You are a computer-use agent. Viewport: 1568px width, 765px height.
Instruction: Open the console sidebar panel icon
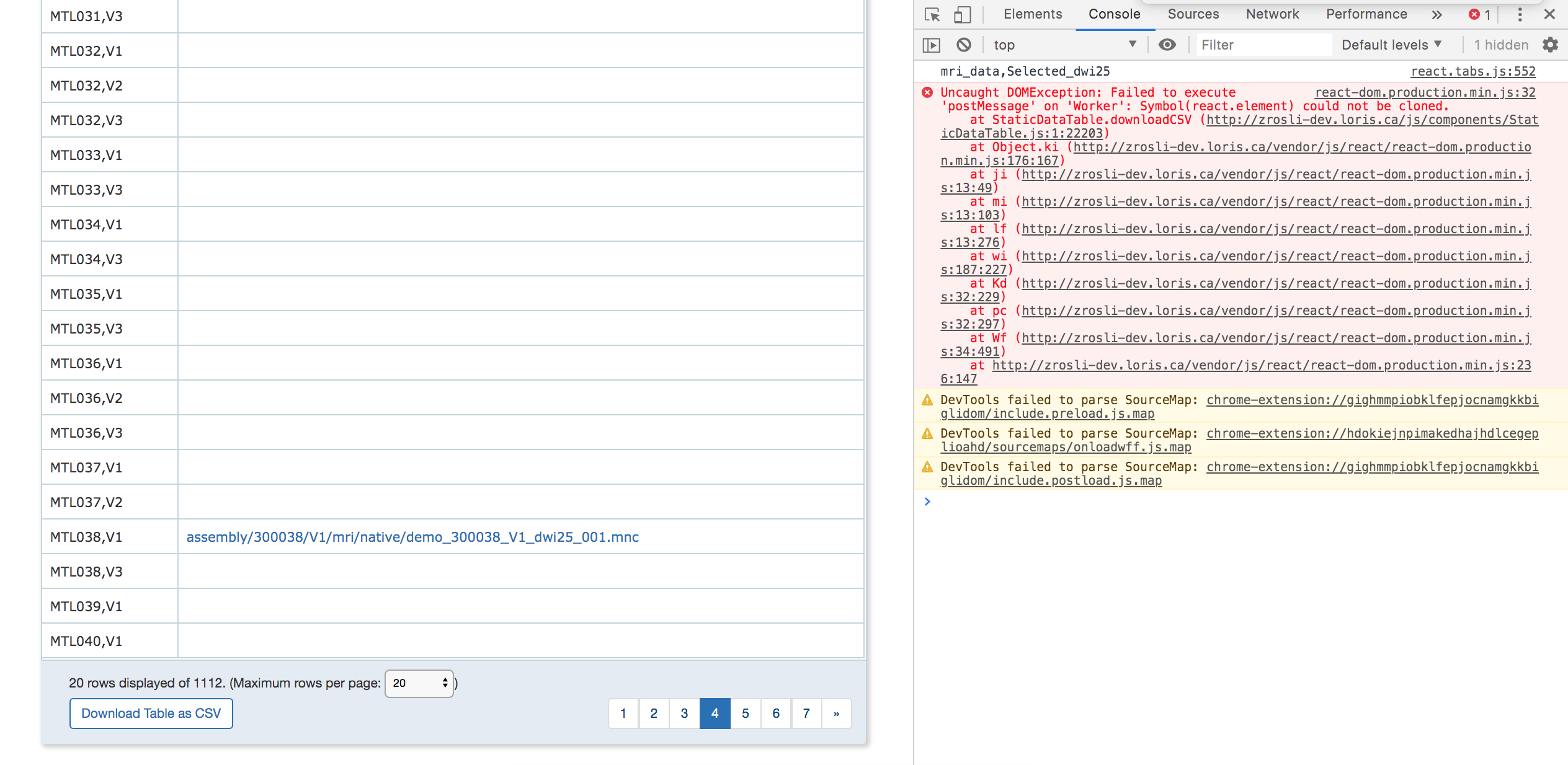[x=933, y=44]
